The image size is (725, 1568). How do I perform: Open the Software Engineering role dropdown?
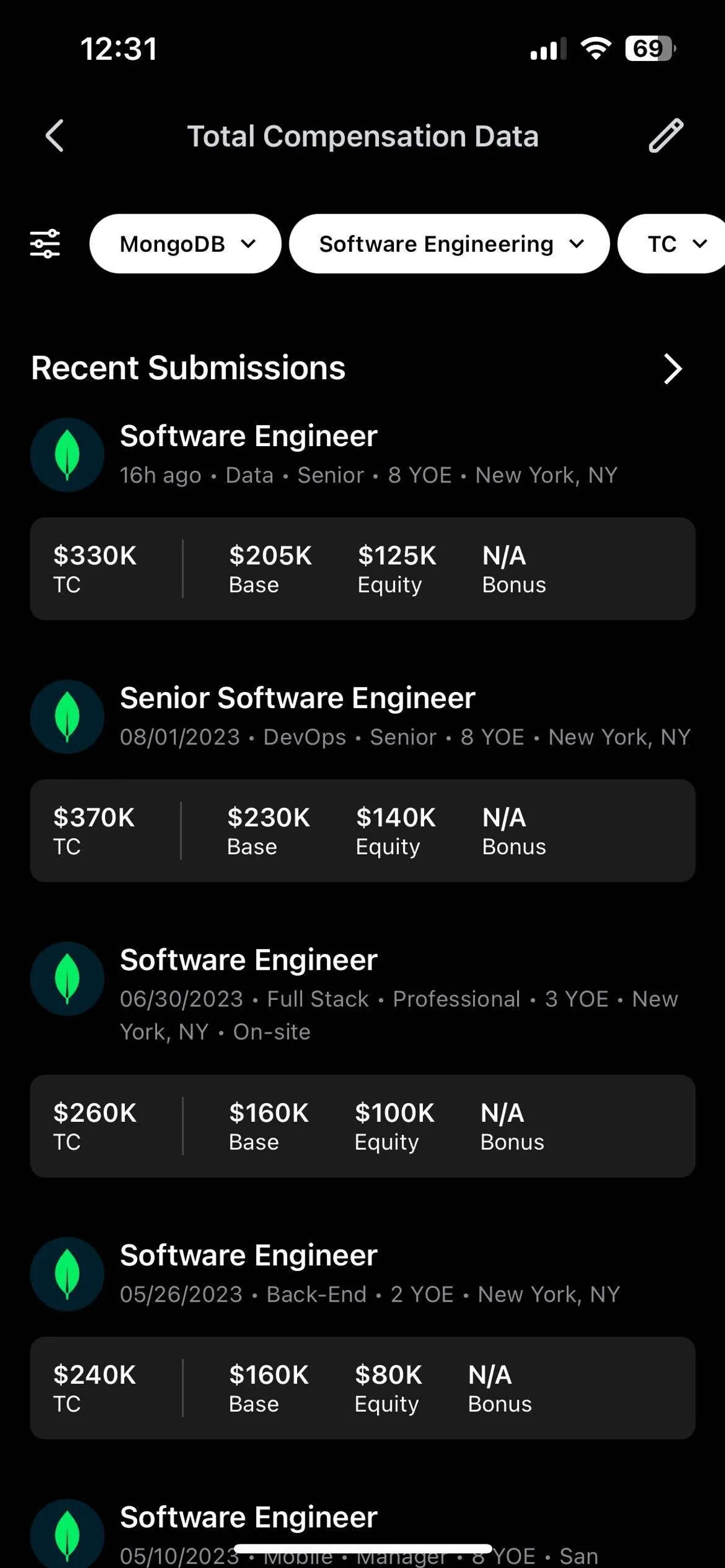tap(449, 243)
